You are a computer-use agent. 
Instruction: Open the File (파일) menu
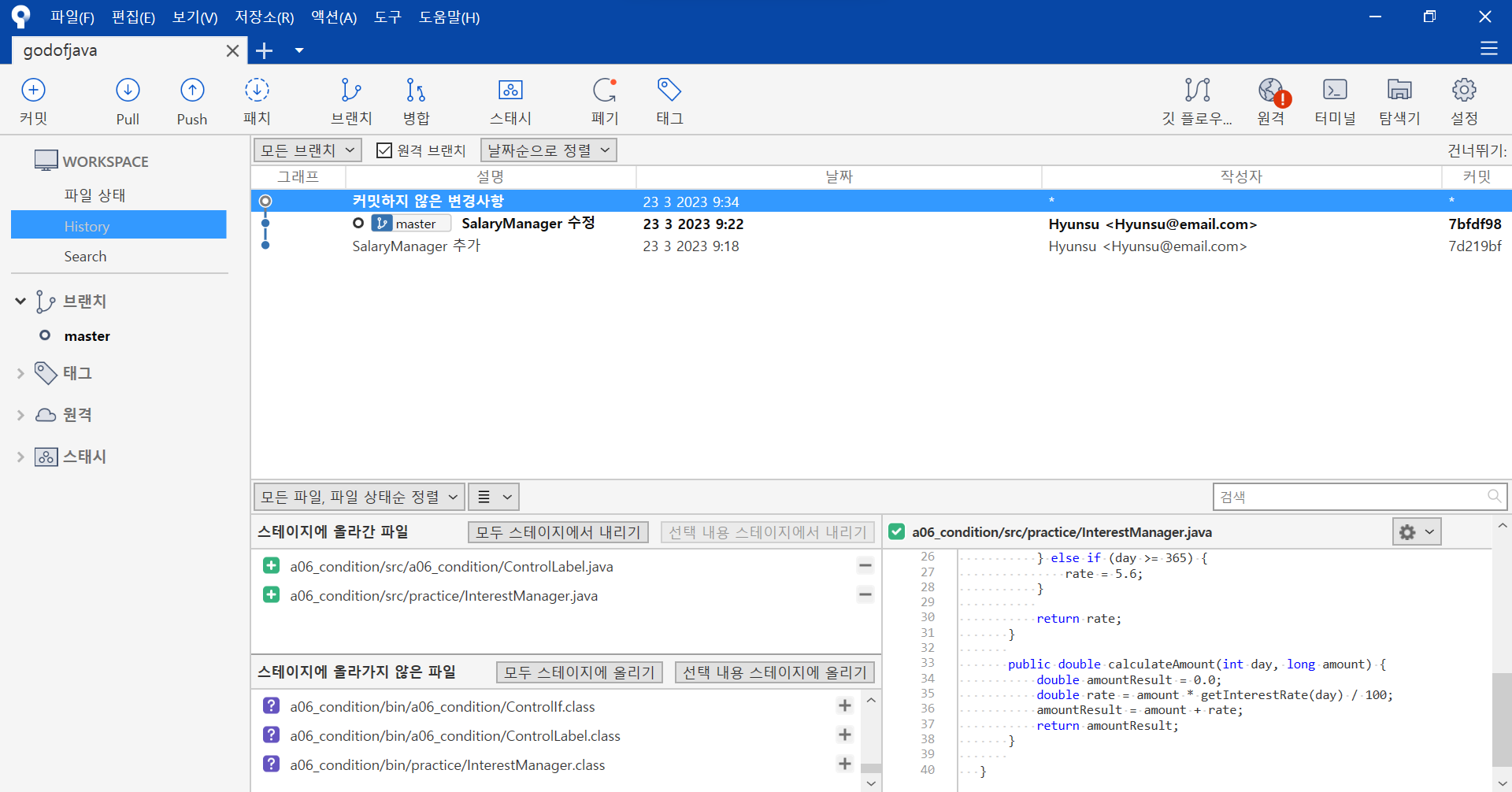click(x=72, y=17)
